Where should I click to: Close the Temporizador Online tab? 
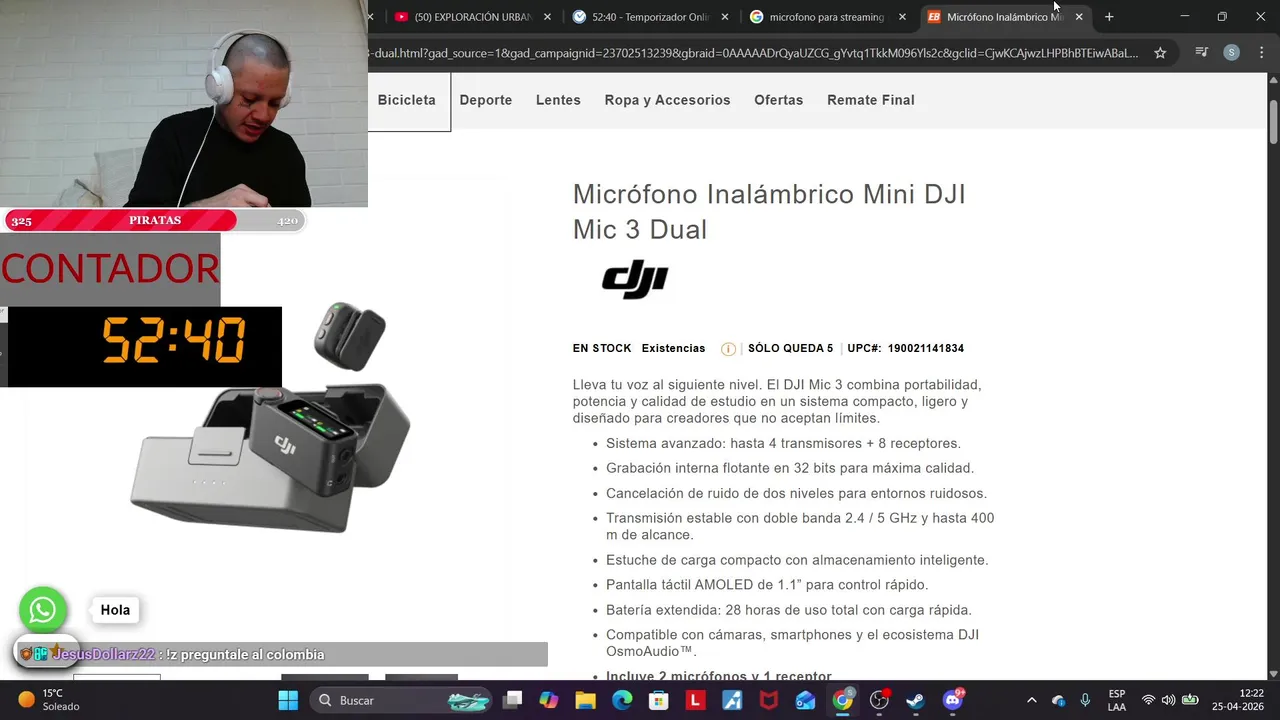(726, 17)
